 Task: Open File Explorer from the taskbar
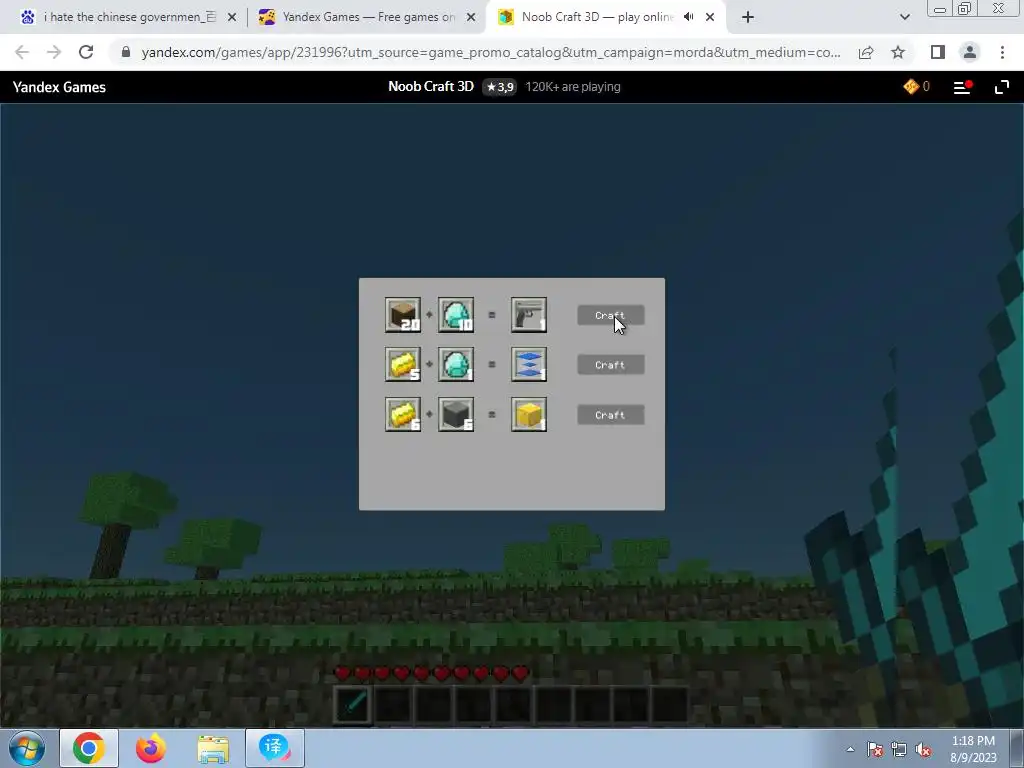tap(213, 748)
